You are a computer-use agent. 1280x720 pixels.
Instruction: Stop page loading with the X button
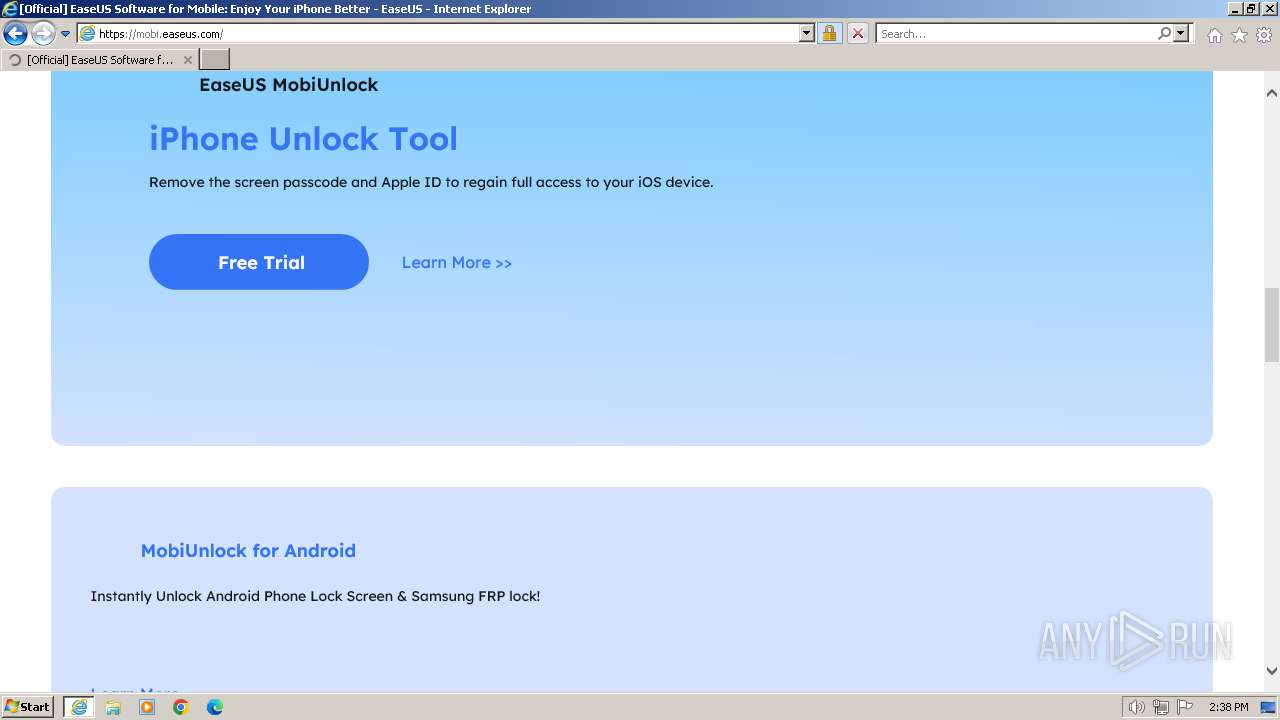pos(857,34)
